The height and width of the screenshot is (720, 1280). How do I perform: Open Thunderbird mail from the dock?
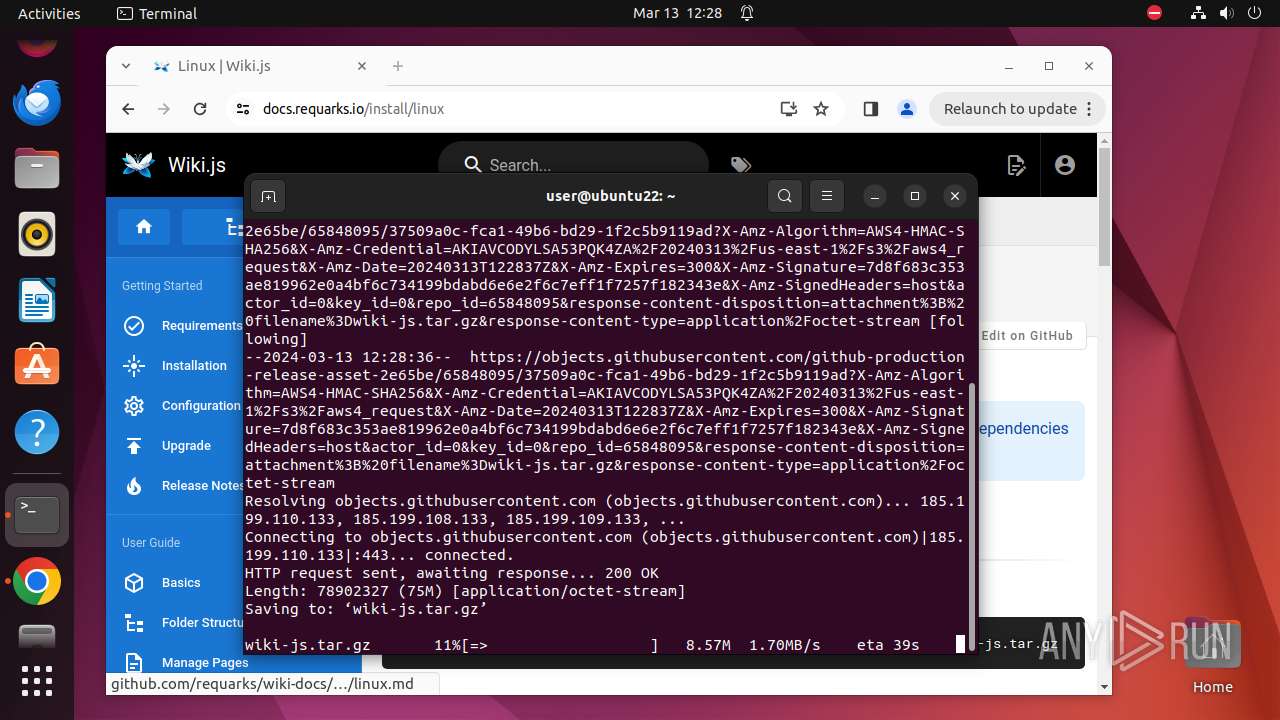(37, 101)
